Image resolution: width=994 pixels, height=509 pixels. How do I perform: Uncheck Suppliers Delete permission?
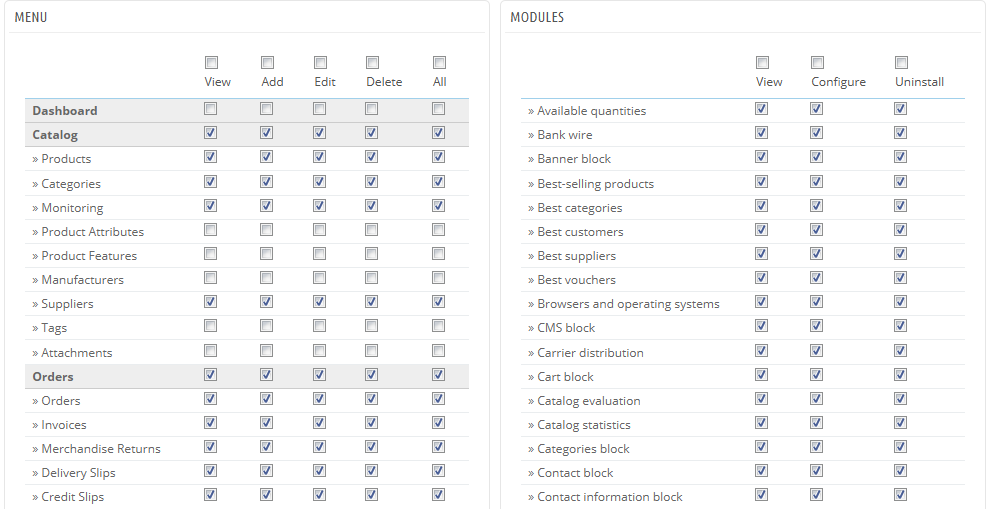pos(371,302)
